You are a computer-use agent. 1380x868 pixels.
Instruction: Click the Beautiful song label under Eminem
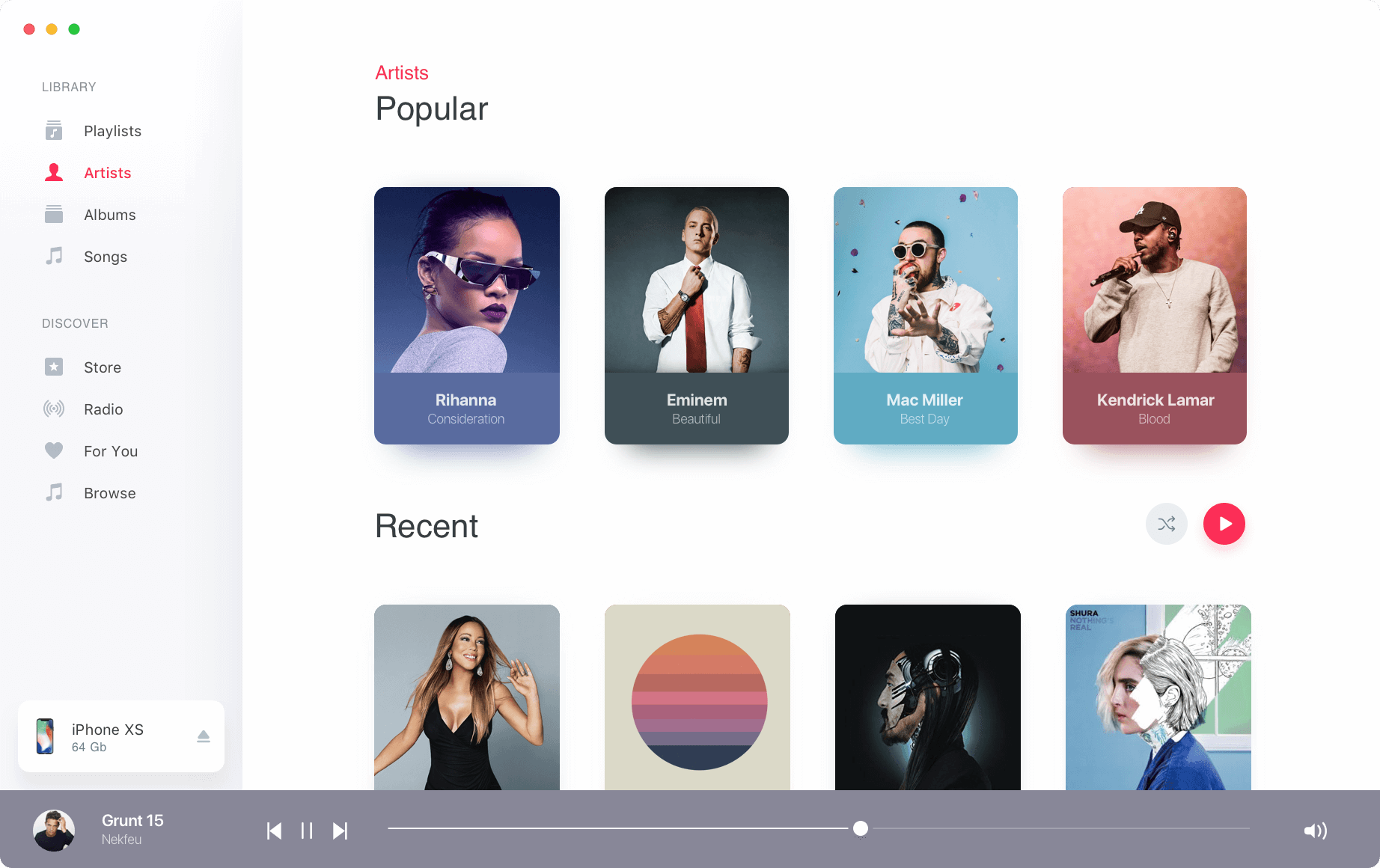[x=696, y=419]
